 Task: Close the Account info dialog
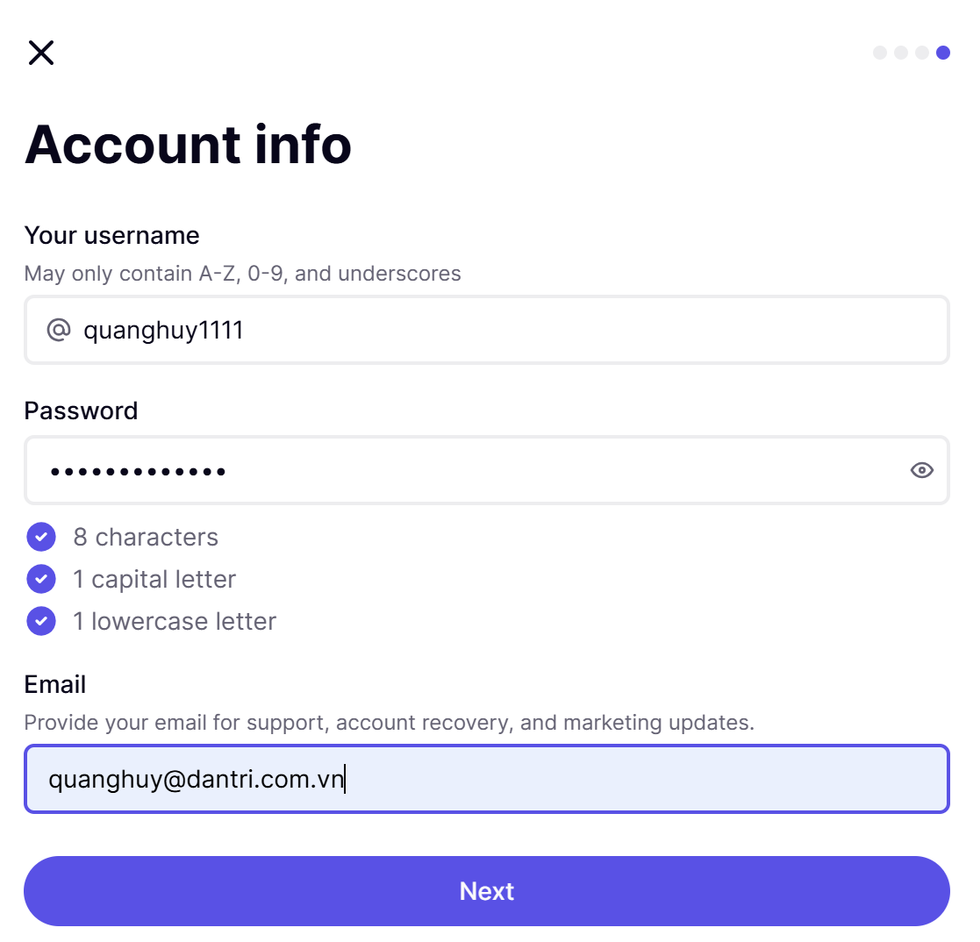[41, 52]
